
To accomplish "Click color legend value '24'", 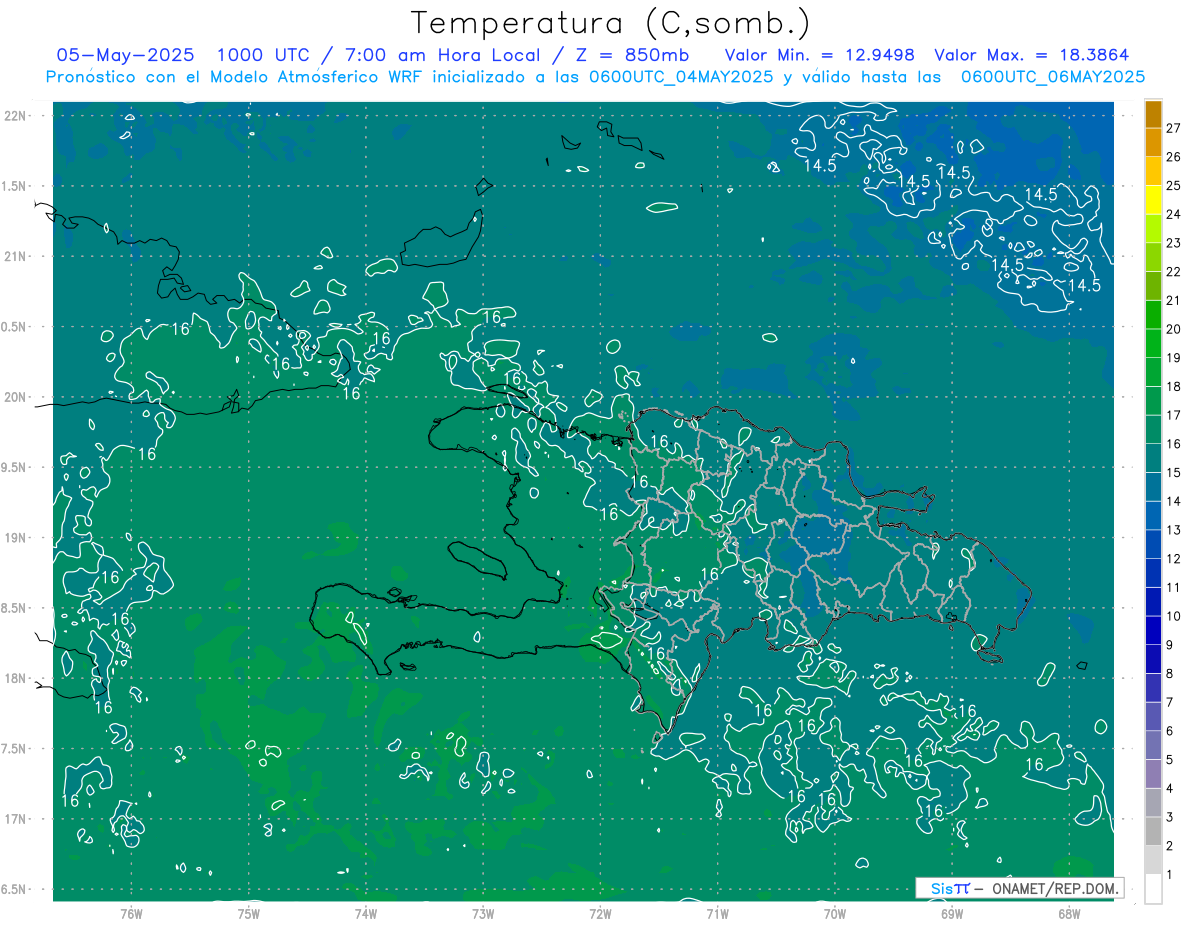I will tap(1174, 214).
